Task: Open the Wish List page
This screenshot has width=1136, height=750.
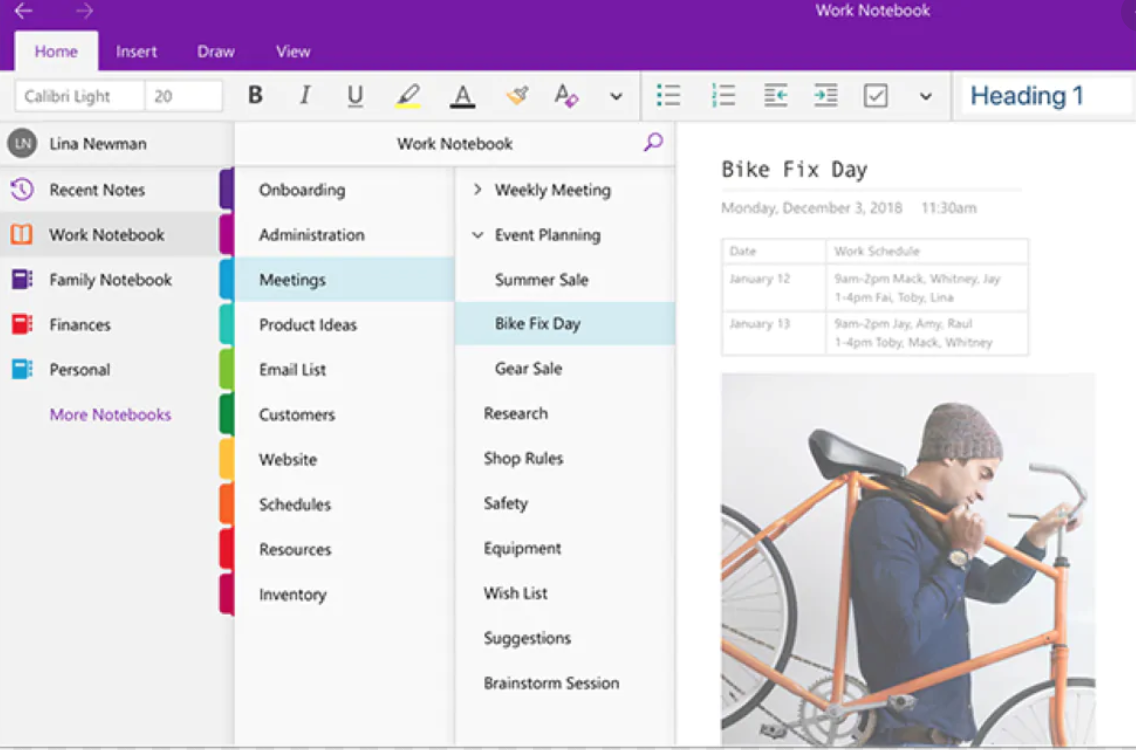Action: point(565,593)
